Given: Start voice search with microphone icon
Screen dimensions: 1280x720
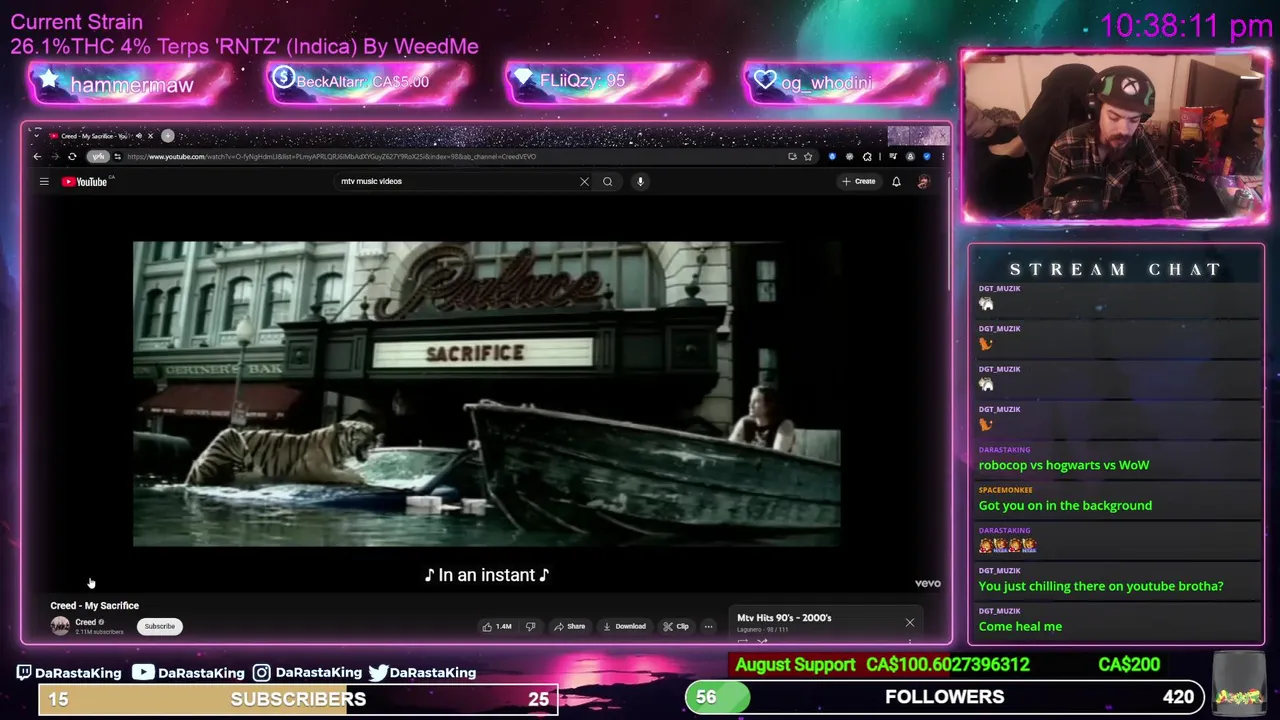Looking at the screenshot, I should coord(640,181).
